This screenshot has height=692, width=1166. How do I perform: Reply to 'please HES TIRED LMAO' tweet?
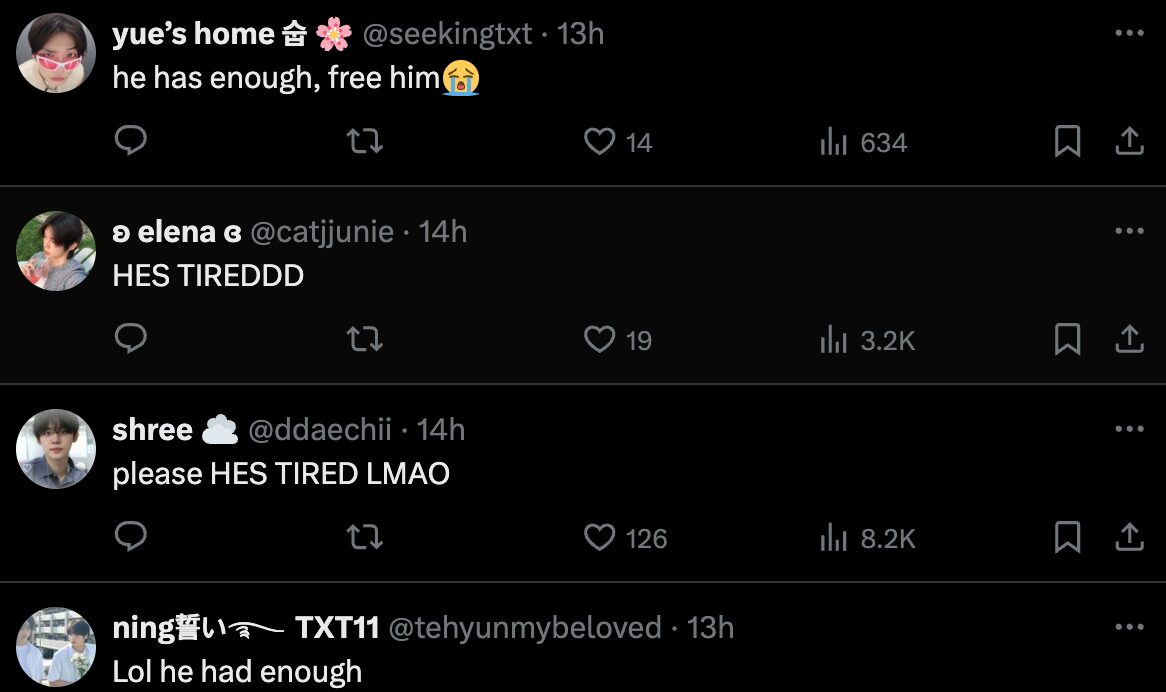[x=131, y=538]
